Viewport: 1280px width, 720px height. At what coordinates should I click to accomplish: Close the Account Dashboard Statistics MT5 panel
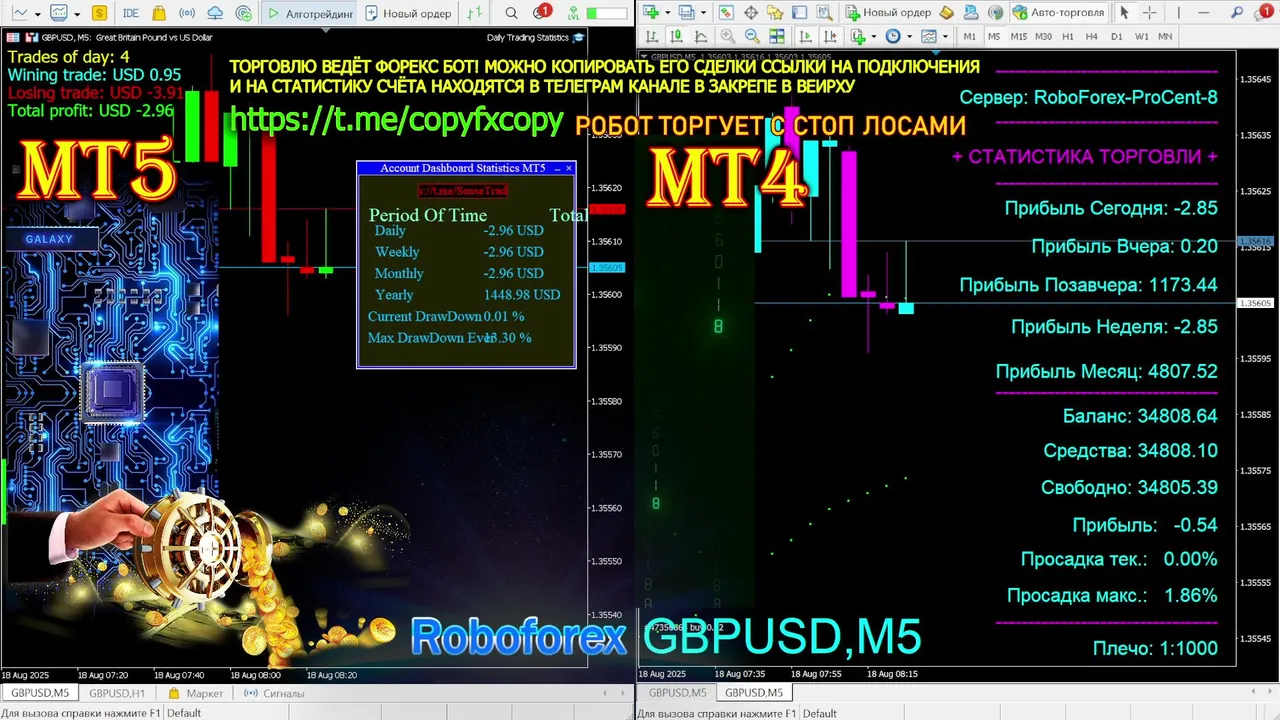[x=569, y=168]
